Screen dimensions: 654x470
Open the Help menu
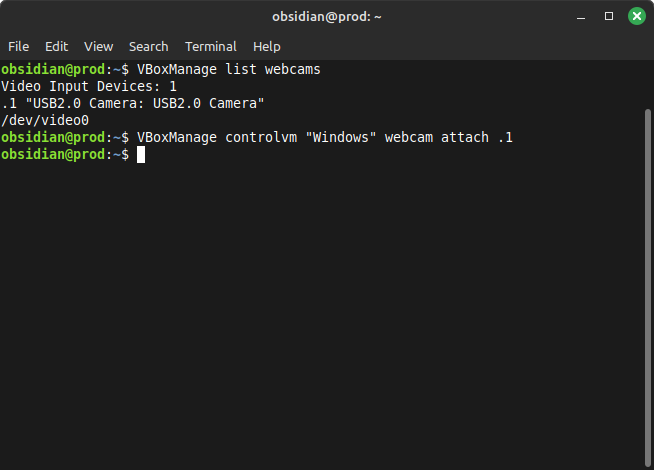(x=266, y=46)
